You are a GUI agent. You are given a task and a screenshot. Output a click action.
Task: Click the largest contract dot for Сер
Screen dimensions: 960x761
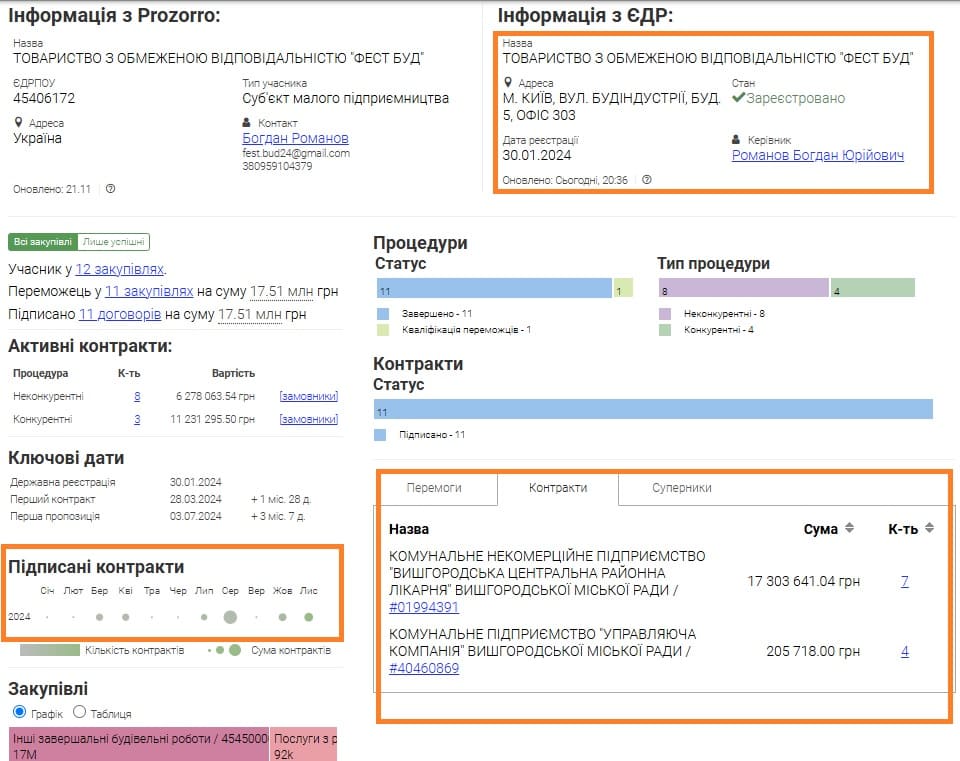(x=230, y=617)
